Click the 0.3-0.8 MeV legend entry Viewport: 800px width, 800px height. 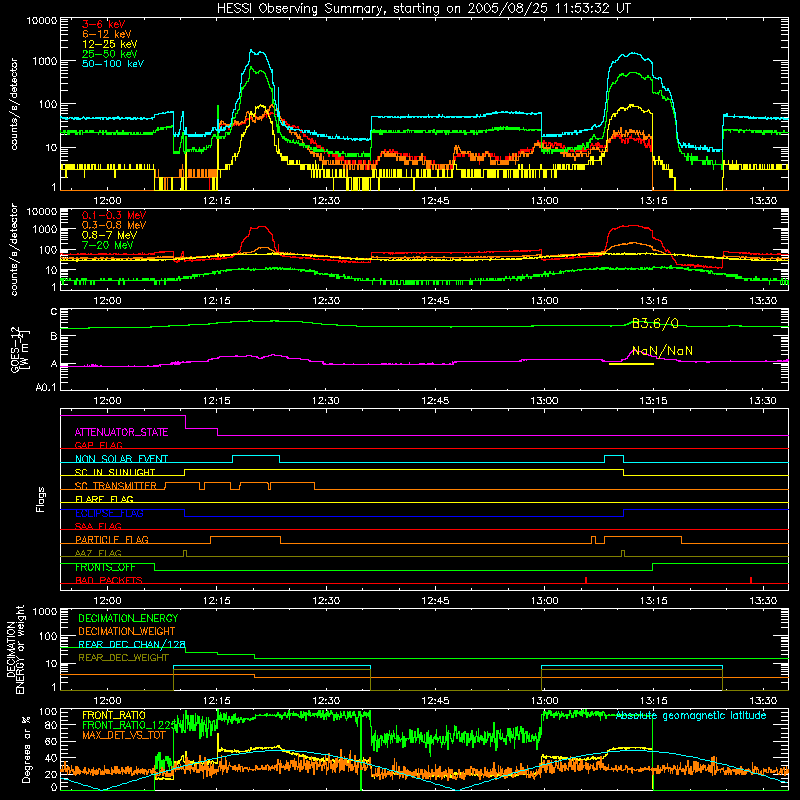[114, 225]
